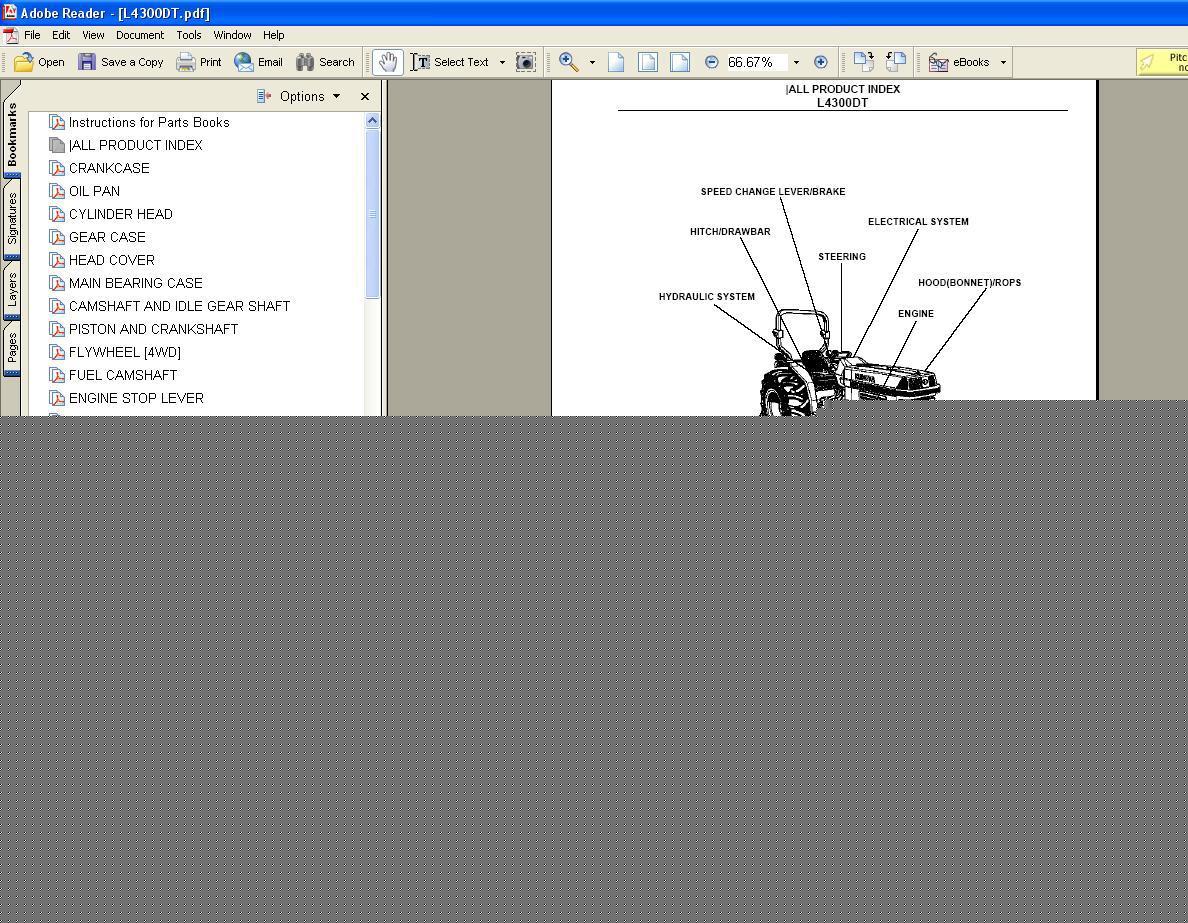This screenshot has width=1188, height=923.
Task: Expand the eBooks dropdown arrow
Action: click(x=1003, y=62)
